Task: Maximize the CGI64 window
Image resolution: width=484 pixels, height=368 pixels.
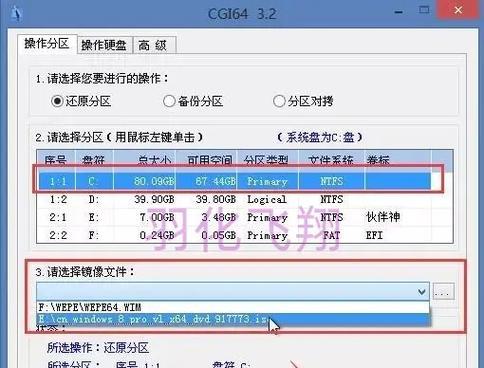Action: click(424, 10)
